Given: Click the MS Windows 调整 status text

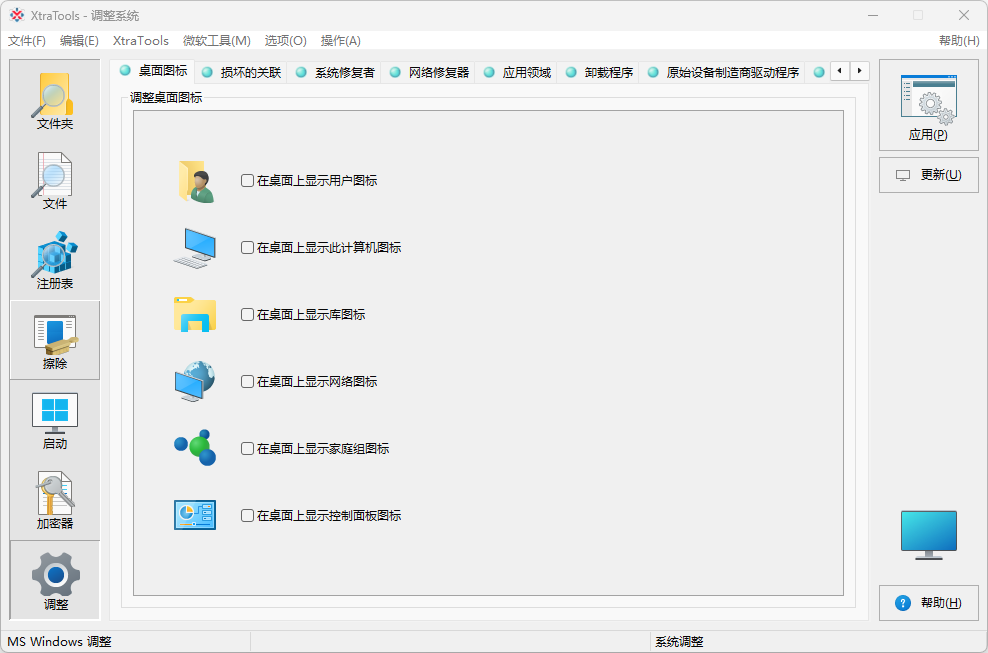Looking at the screenshot, I should tap(59, 642).
